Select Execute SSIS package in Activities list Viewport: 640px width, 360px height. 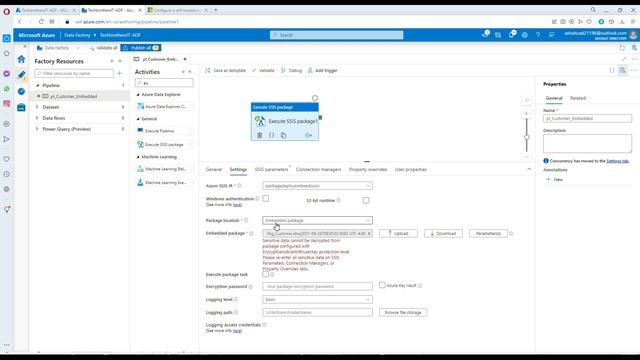point(163,144)
